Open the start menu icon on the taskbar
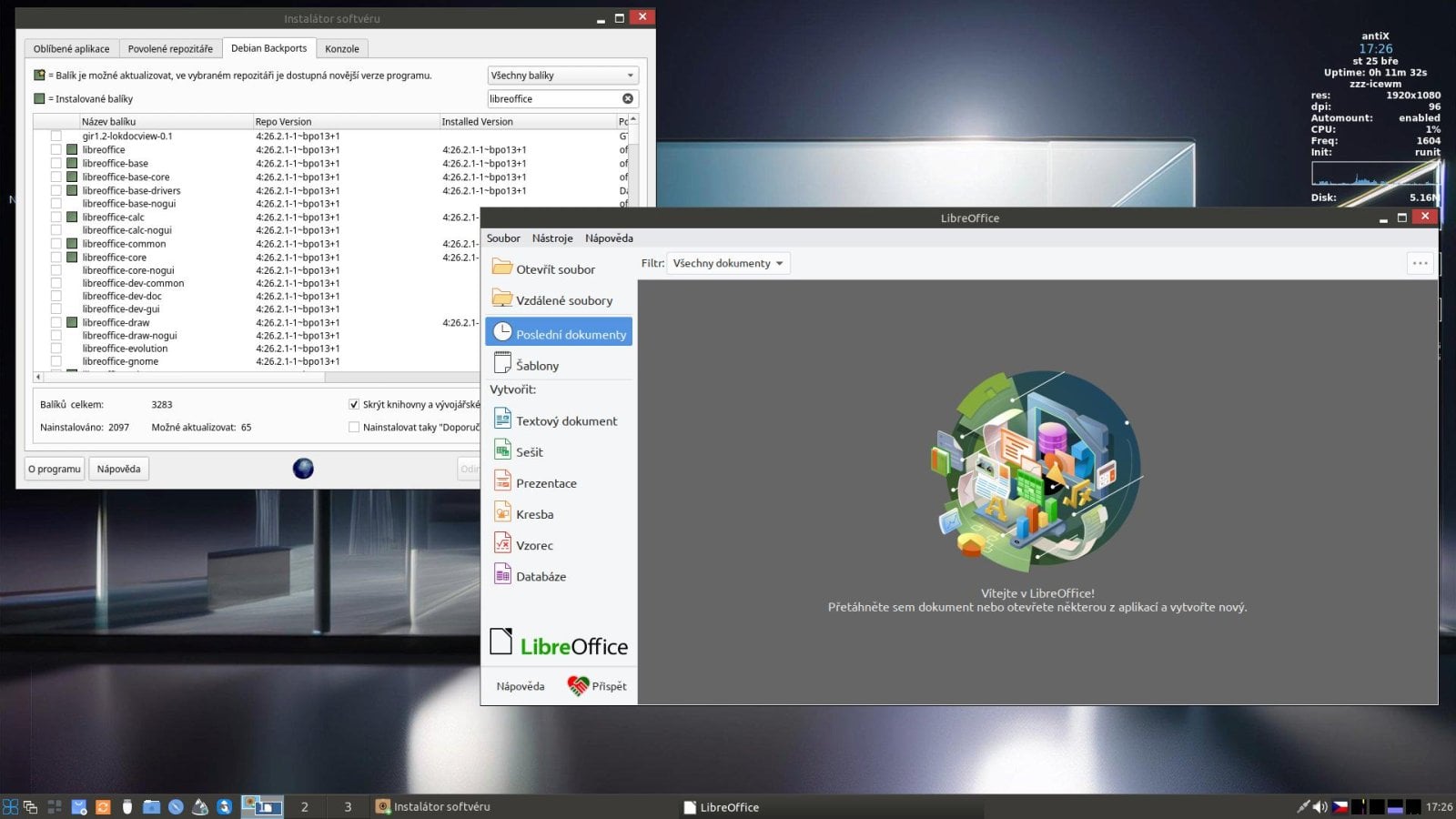Image resolution: width=1456 pixels, height=819 pixels. pyautogui.click(x=11, y=806)
